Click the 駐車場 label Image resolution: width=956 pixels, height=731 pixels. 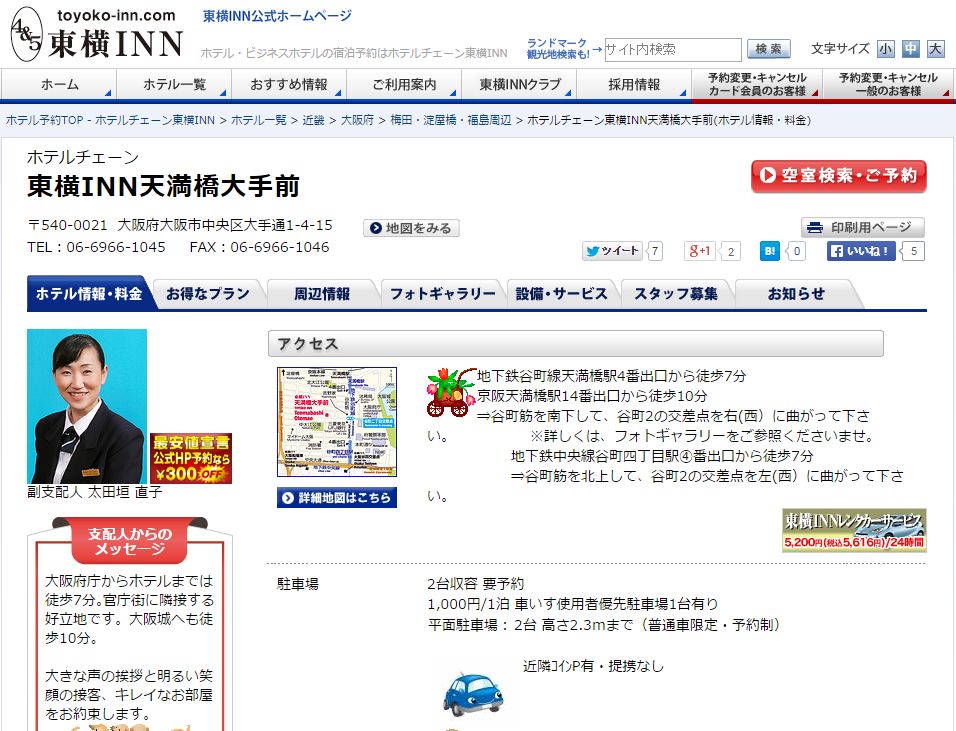coord(298,584)
